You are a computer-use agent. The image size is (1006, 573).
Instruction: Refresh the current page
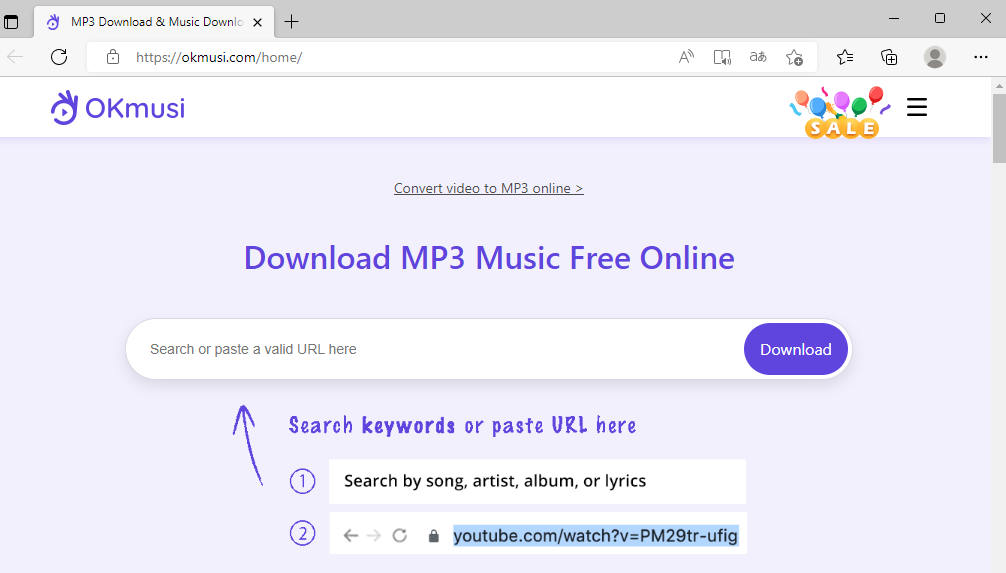coord(59,57)
